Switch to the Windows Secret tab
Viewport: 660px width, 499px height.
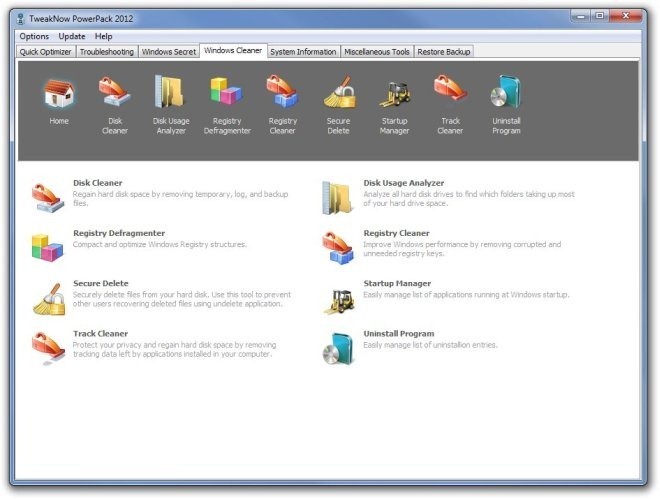169,52
